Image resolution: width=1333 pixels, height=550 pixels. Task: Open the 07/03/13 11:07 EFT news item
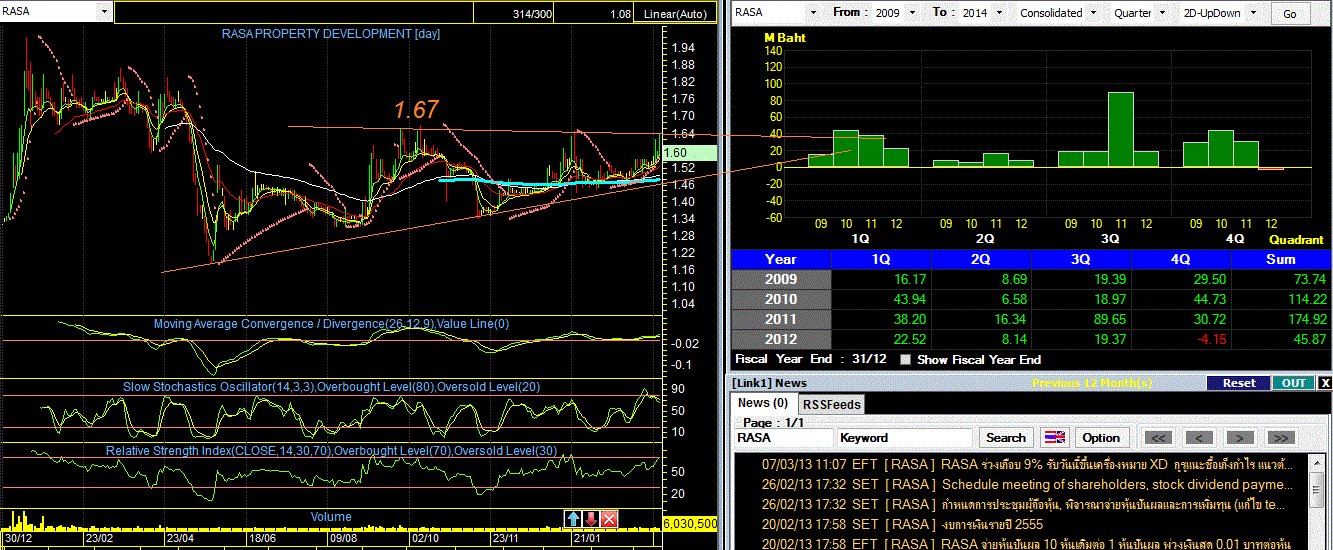coord(1027,464)
